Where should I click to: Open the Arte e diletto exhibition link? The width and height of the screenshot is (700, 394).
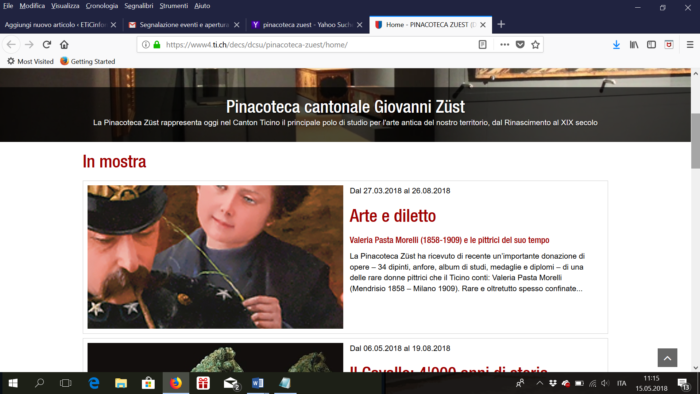tap(392, 216)
